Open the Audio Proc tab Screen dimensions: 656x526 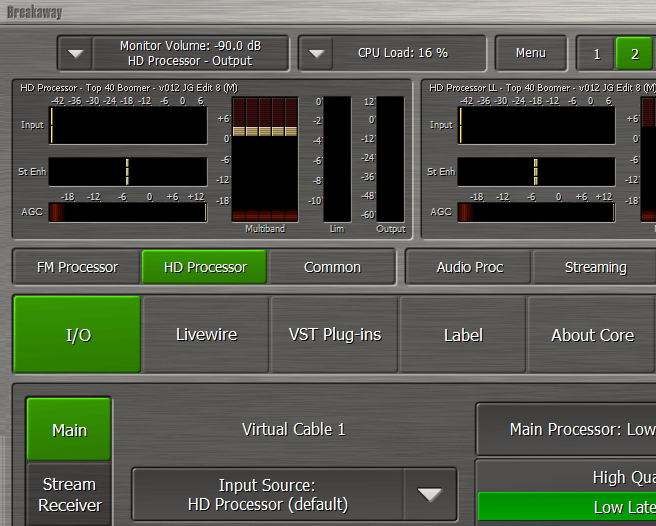pyautogui.click(x=470, y=267)
